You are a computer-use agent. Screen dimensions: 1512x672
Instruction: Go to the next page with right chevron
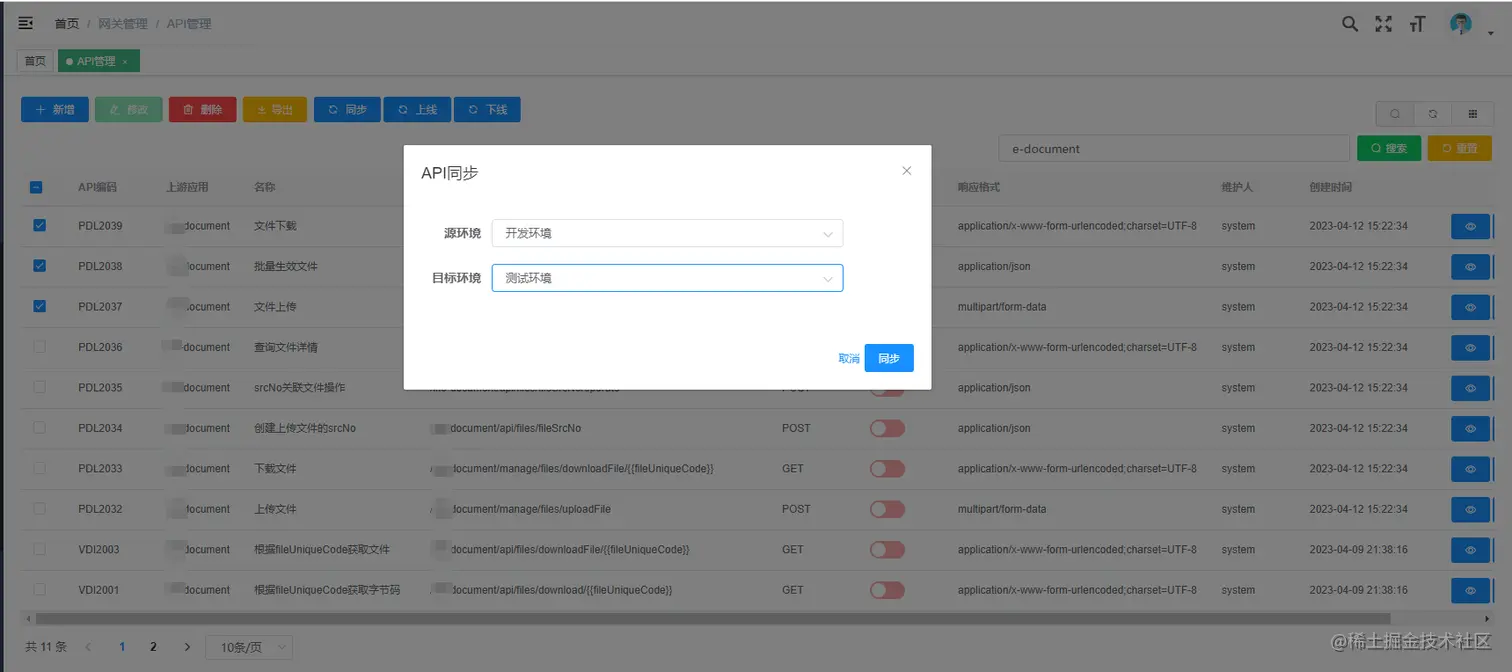(187, 647)
